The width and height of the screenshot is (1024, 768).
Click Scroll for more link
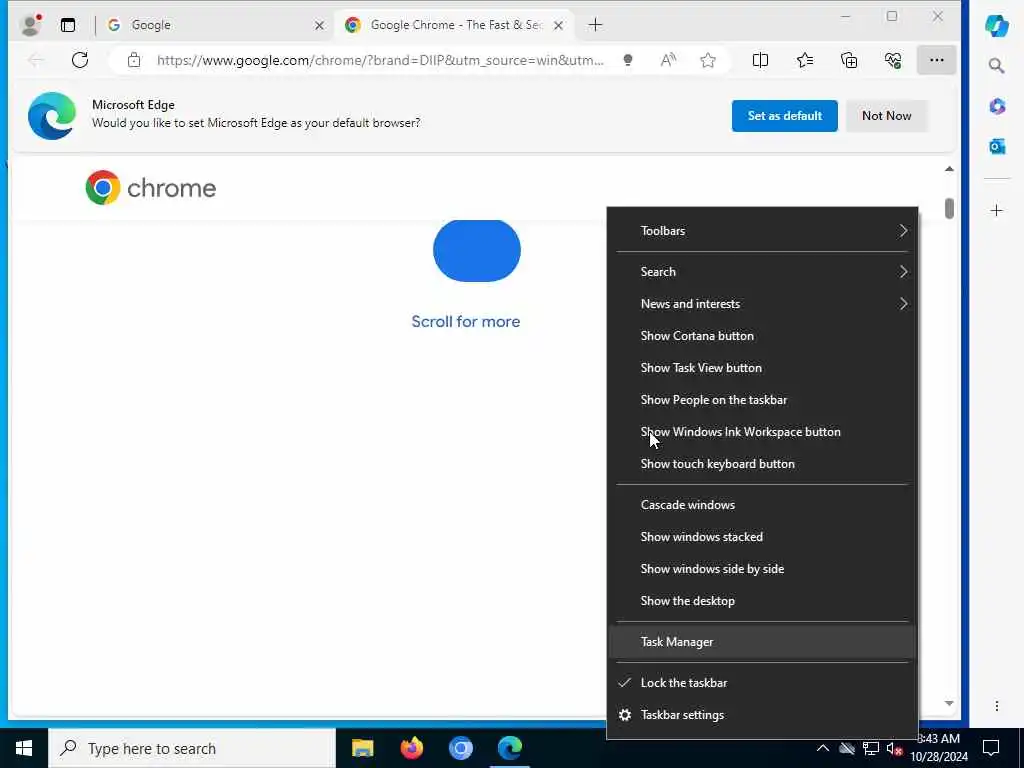(466, 321)
